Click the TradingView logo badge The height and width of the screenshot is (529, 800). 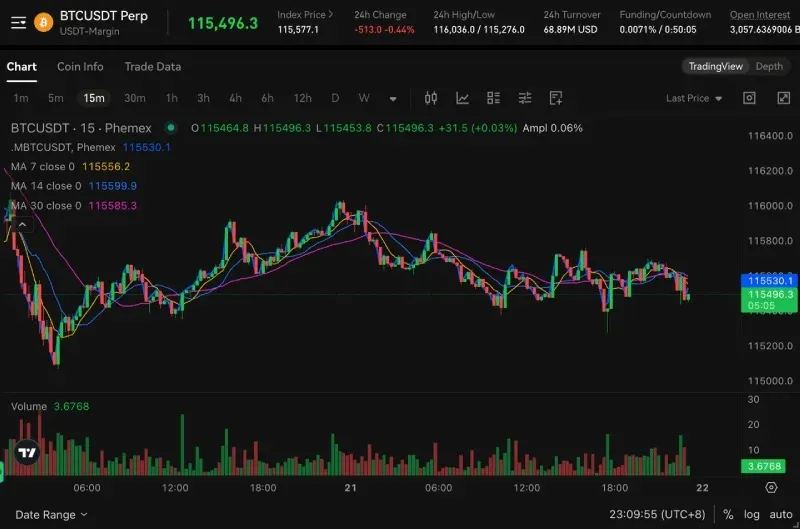(27, 452)
